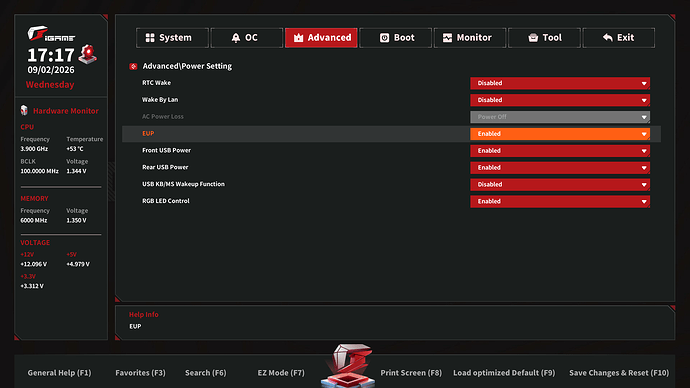Go to the Boot tab
690x388 pixels.
pyautogui.click(x=396, y=38)
